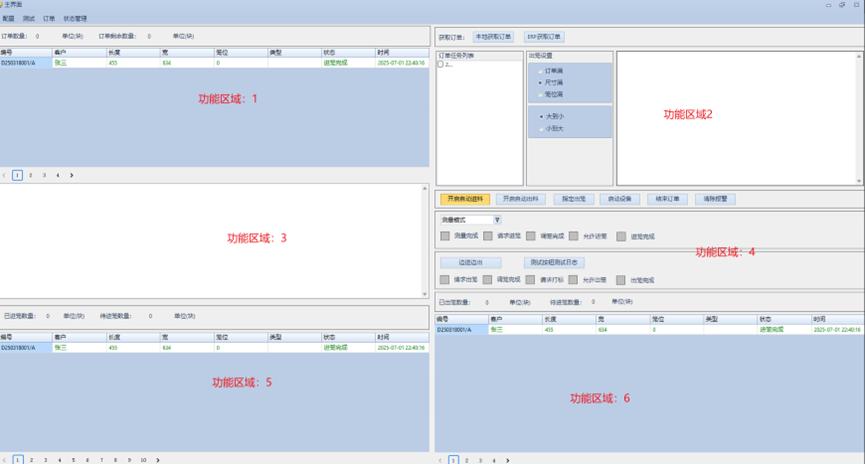The image size is (865, 464).
Task: Click the 清除报警 button
Action: click(716, 199)
